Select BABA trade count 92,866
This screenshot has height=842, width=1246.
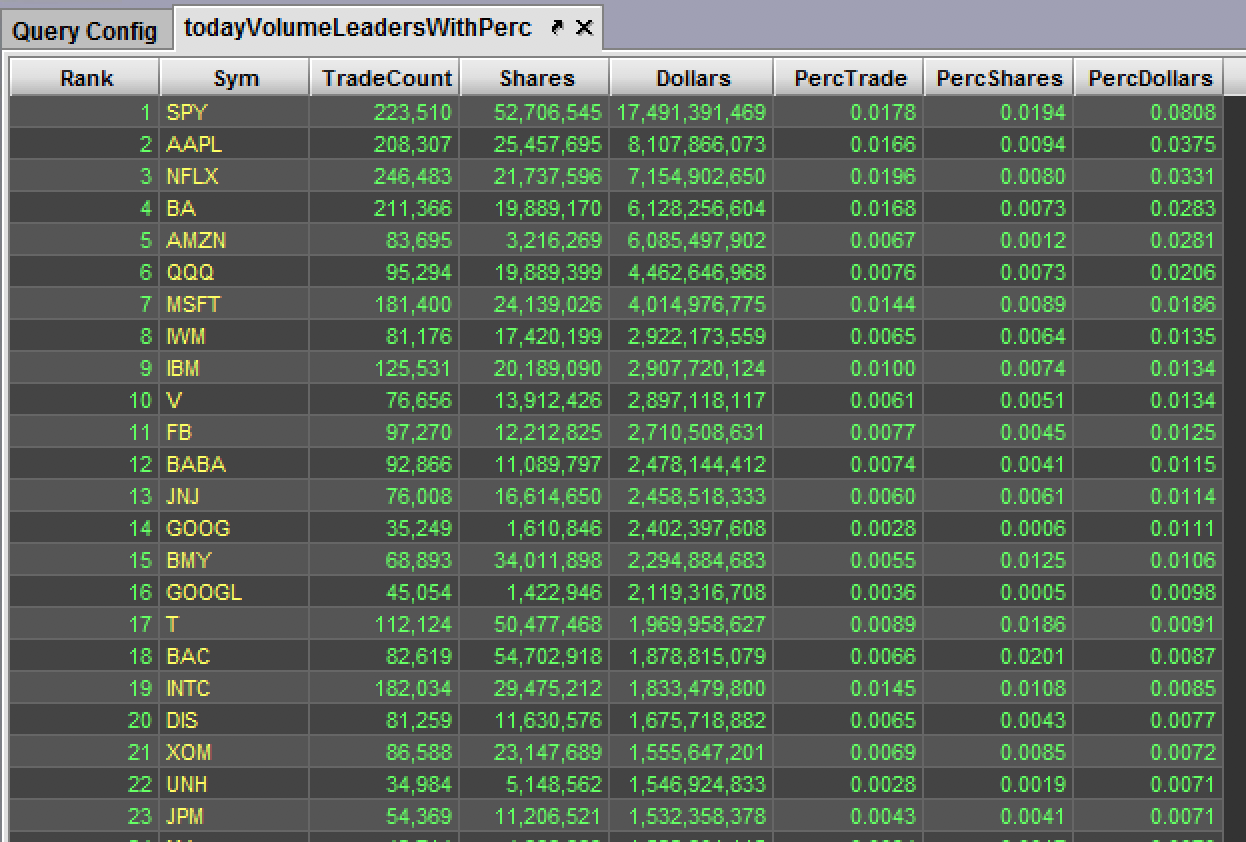[x=385, y=464]
